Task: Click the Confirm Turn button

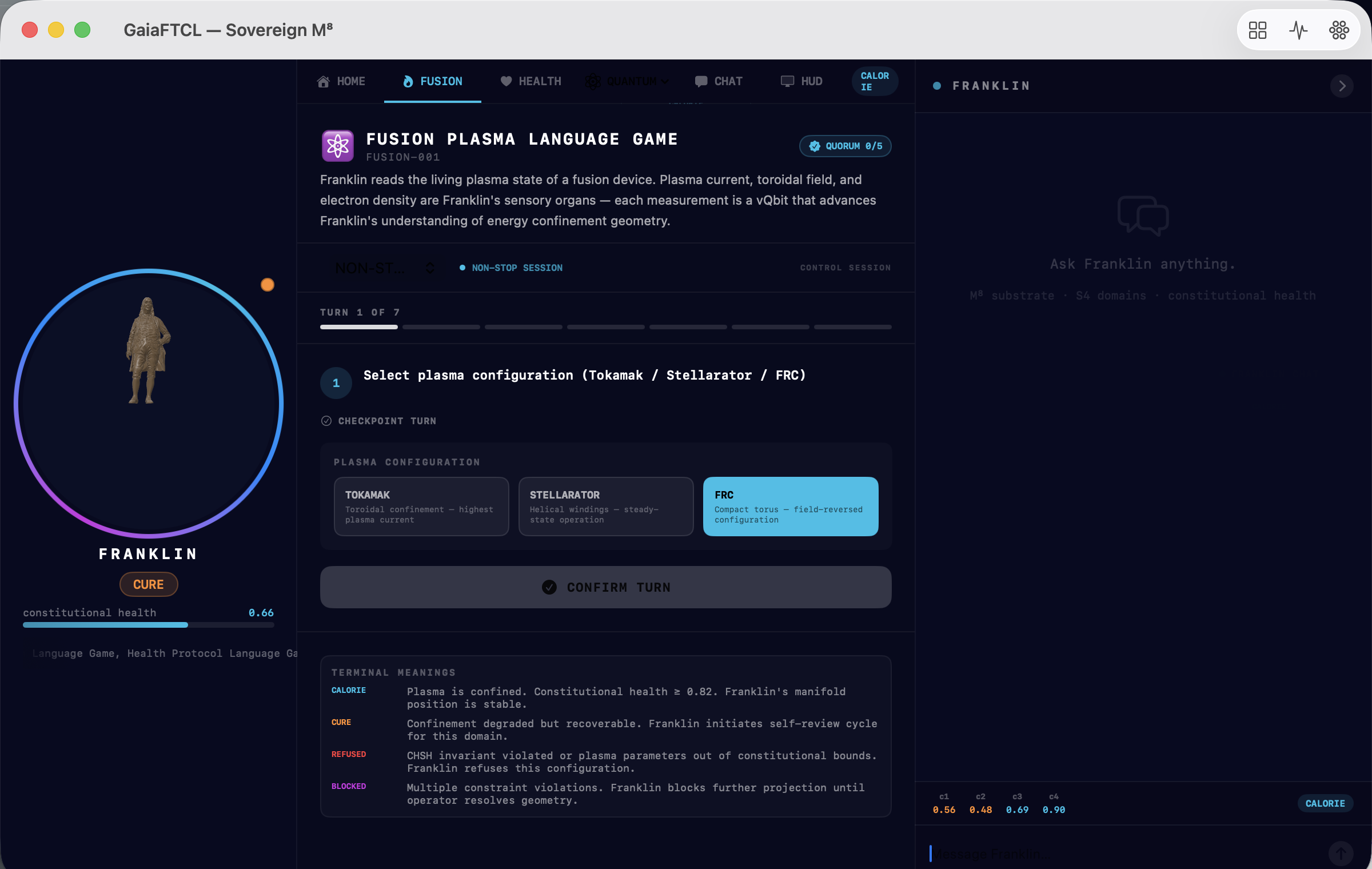Action: (x=606, y=587)
